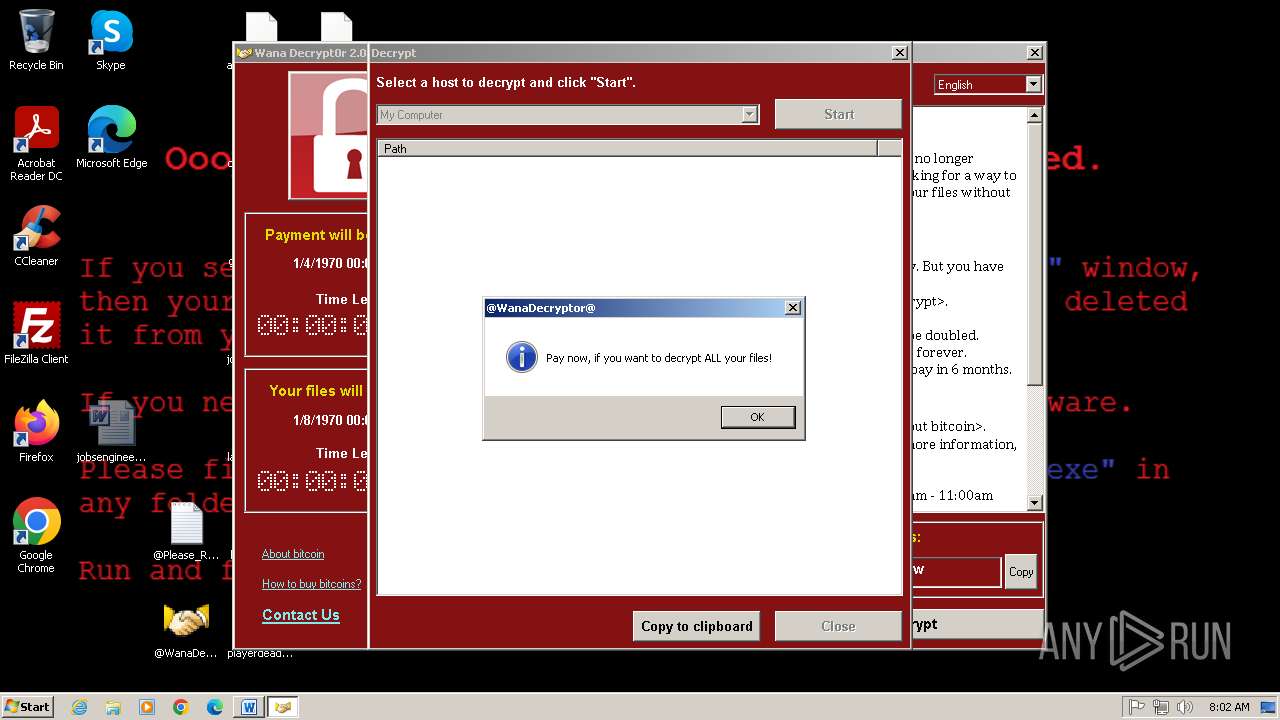
Task: Click OK in the @WanaDecryptor@ message box
Action: tap(757, 417)
